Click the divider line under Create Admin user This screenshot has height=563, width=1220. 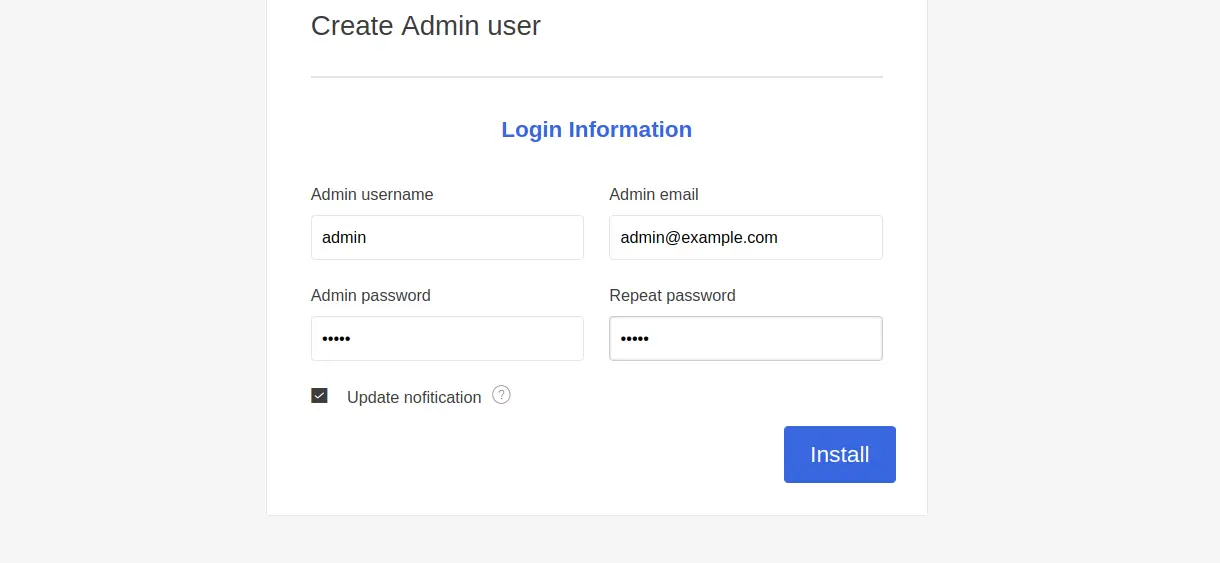pyautogui.click(x=597, y=77)
